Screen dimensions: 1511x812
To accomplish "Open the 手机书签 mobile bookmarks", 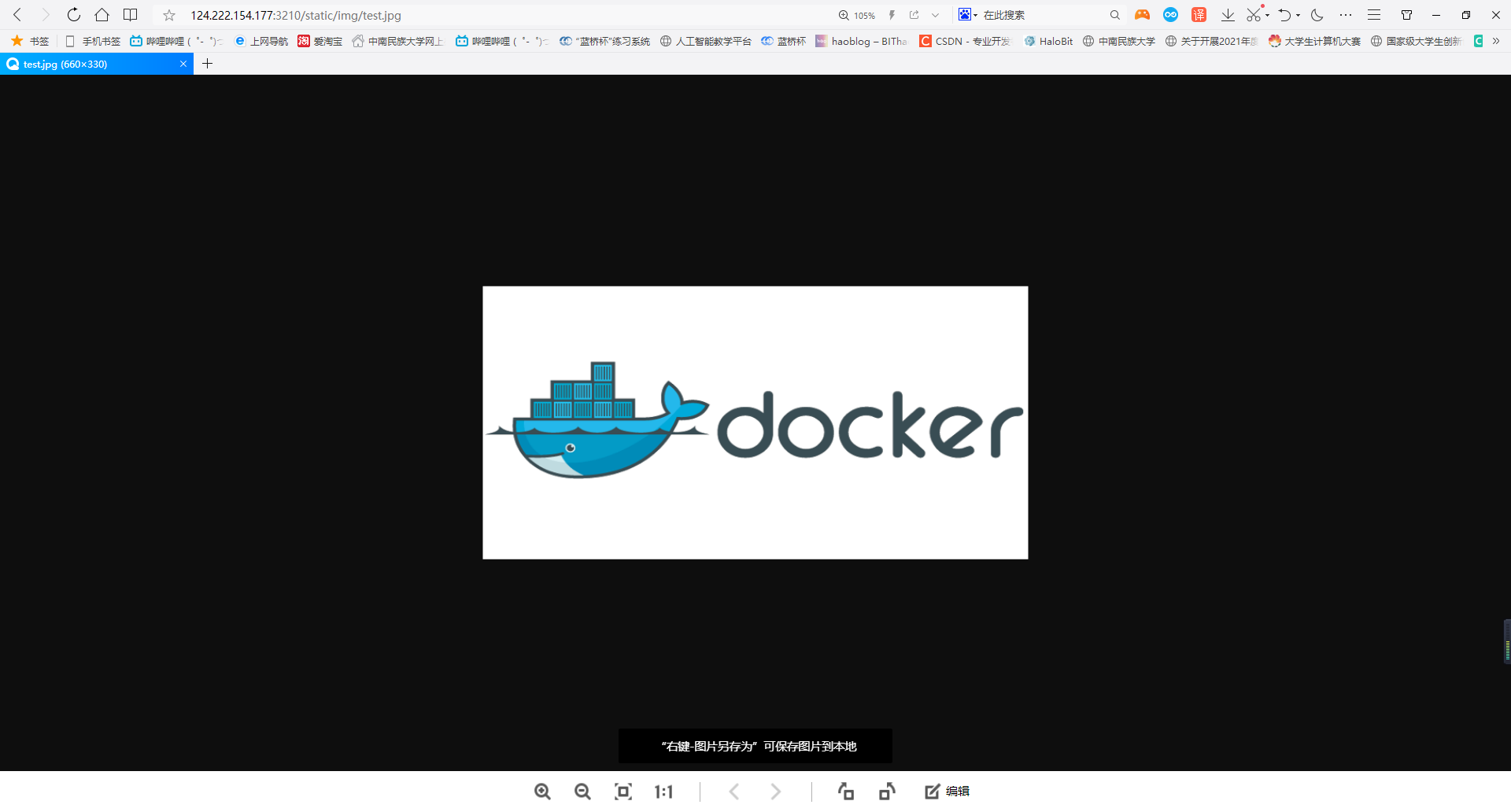I will (93, 41).
